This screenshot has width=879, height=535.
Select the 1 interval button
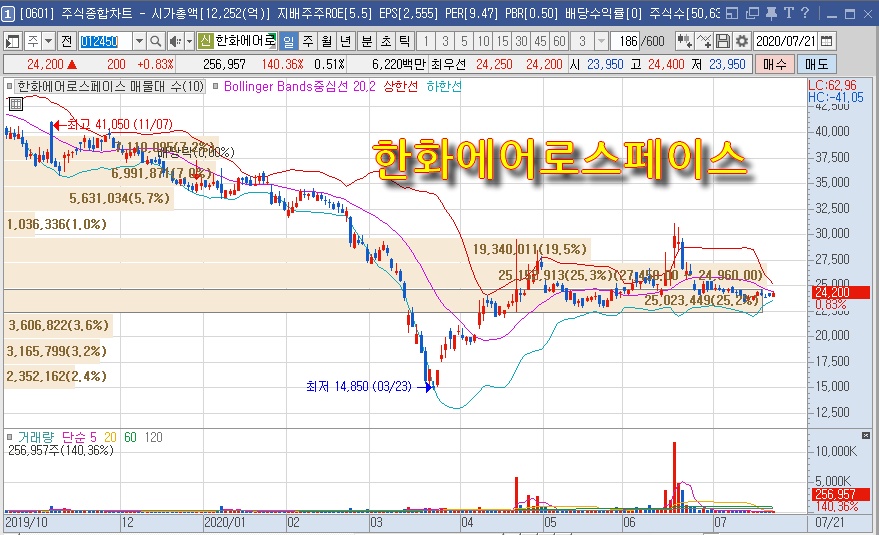pyautogui.click(x=426, y=41)
